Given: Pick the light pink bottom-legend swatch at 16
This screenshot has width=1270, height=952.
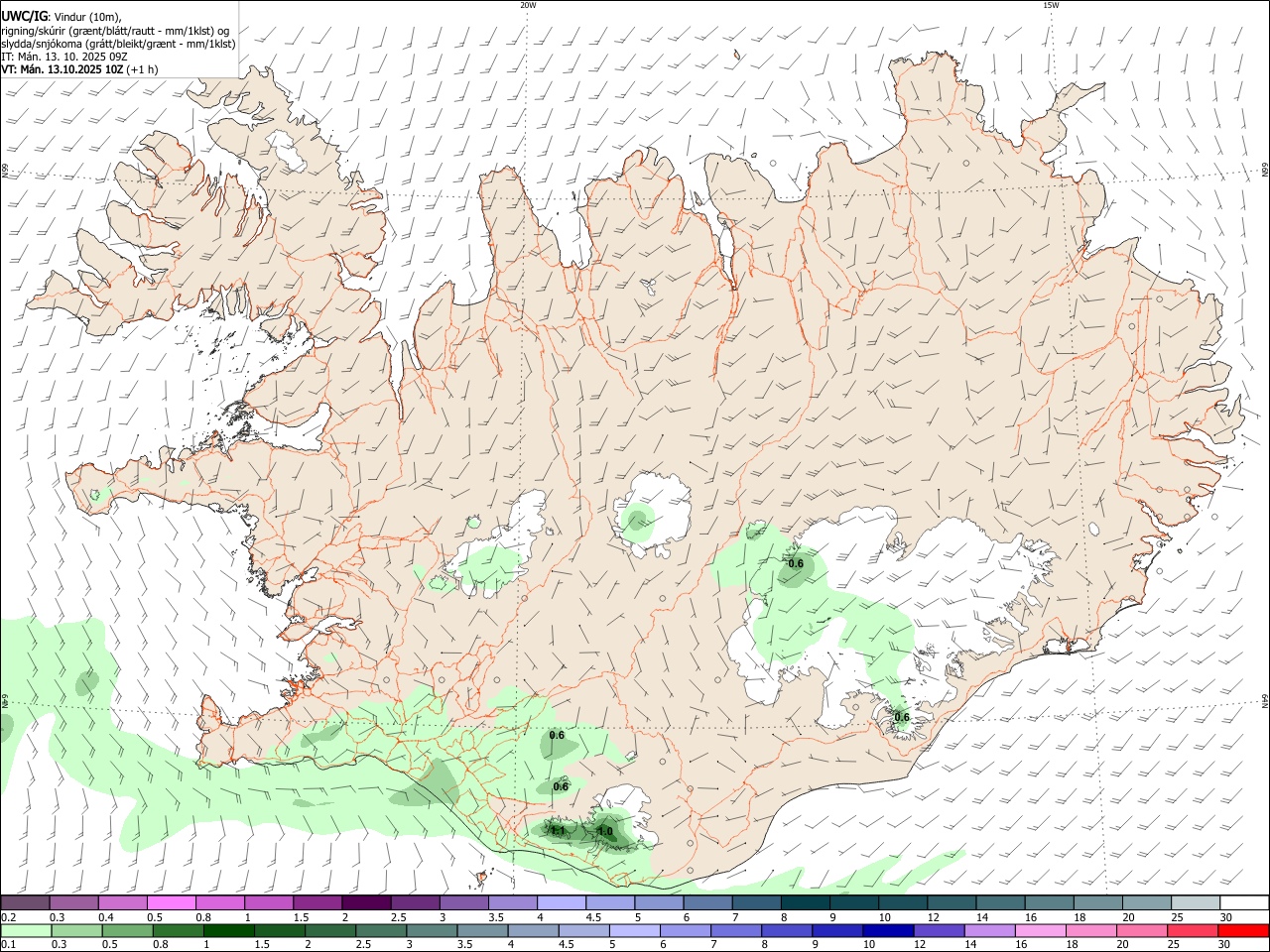Looking at the screenshot, I should (1041, 930).
